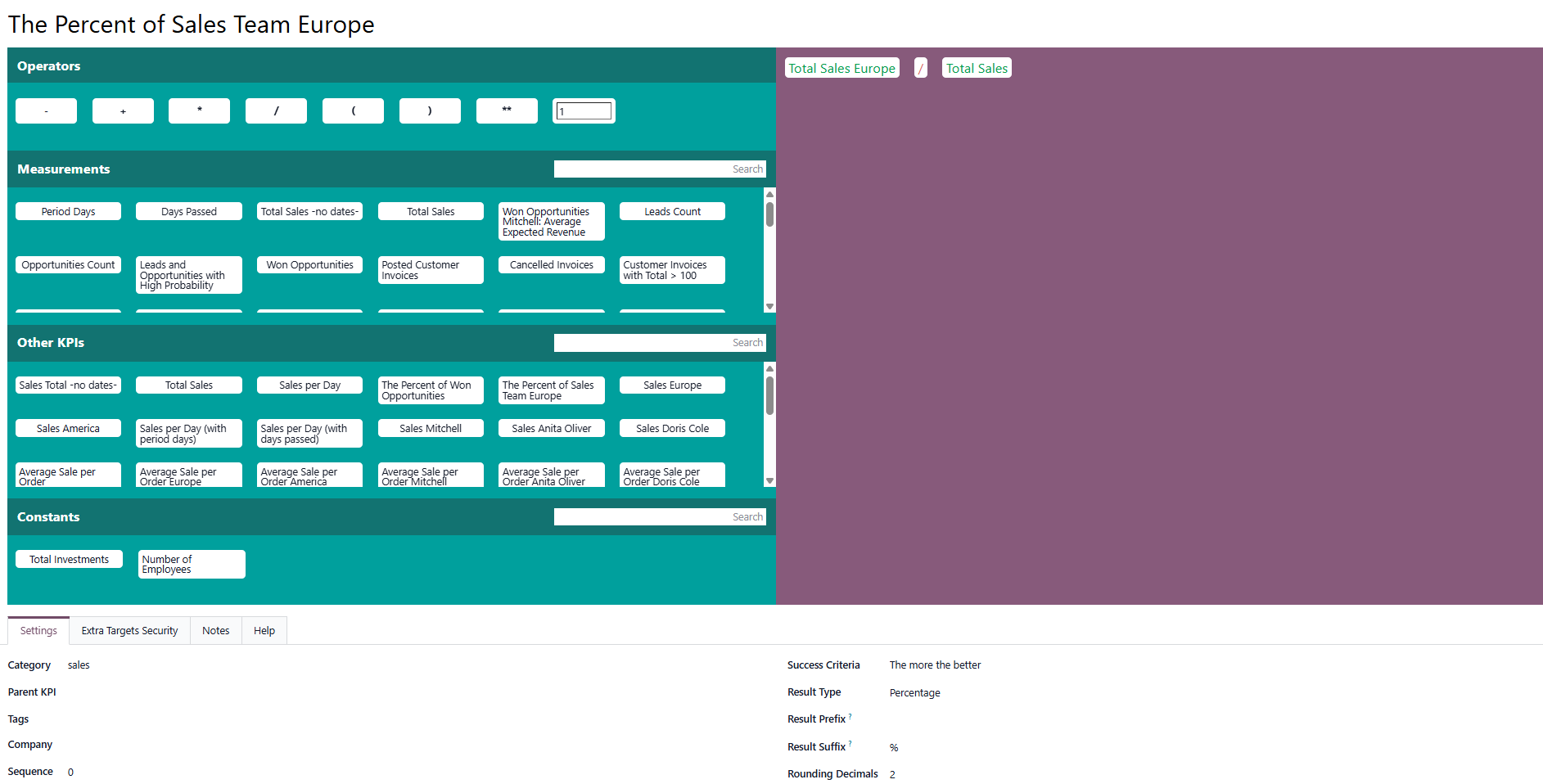1543x784 pixels.
Task: Add Leads Count measurement to formula
Action: 672,211
